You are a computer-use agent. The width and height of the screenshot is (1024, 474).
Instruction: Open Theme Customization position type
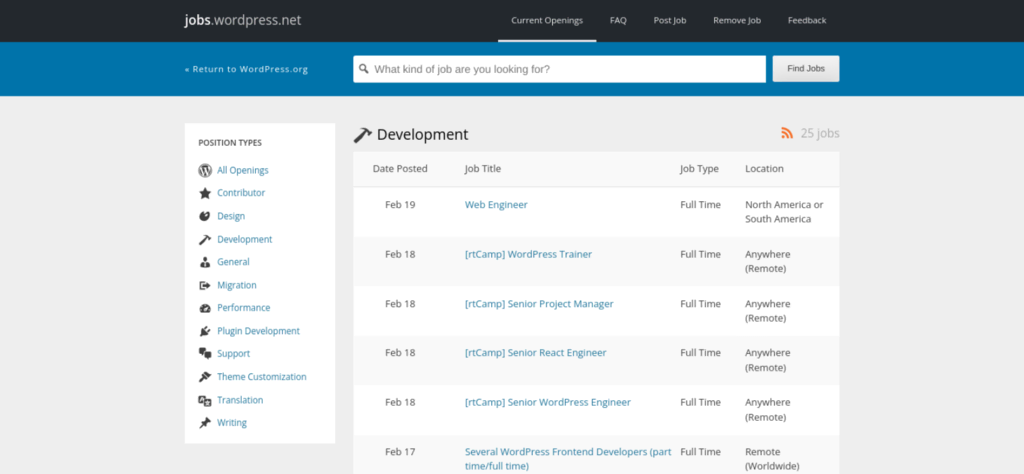tap(261, 377)
